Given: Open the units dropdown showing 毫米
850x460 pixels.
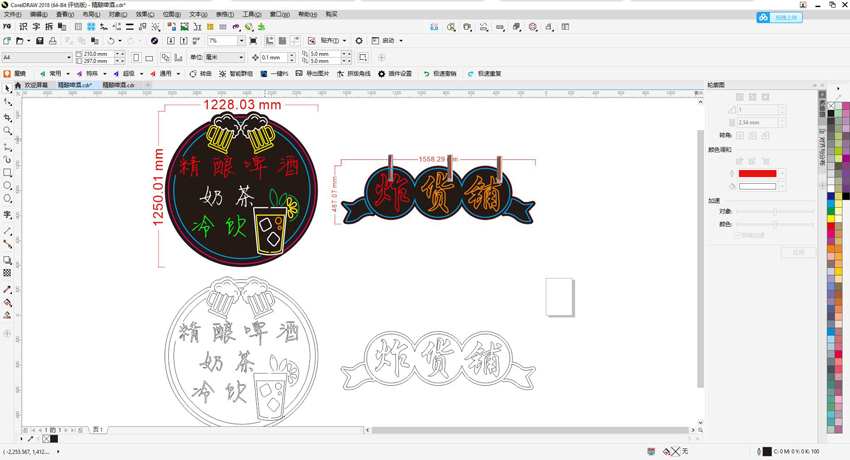Looking at the screenshot, I should coord(241,57).
